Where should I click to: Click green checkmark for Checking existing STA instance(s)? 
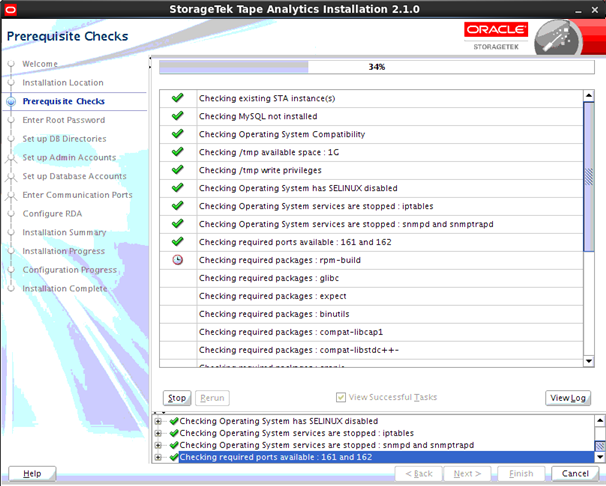click(177, 98)
